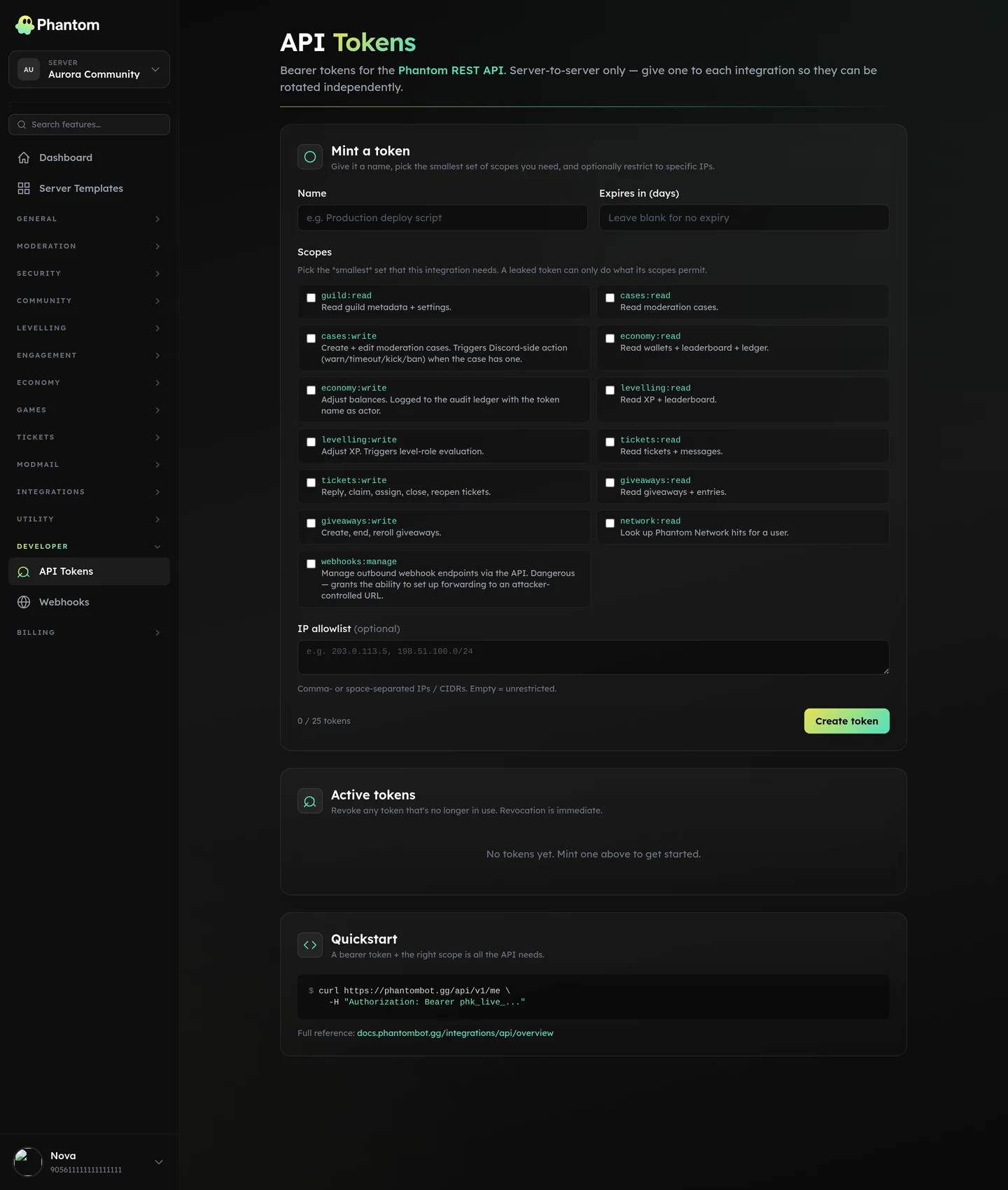Expand the General sidebar section

tap(89, 219)
